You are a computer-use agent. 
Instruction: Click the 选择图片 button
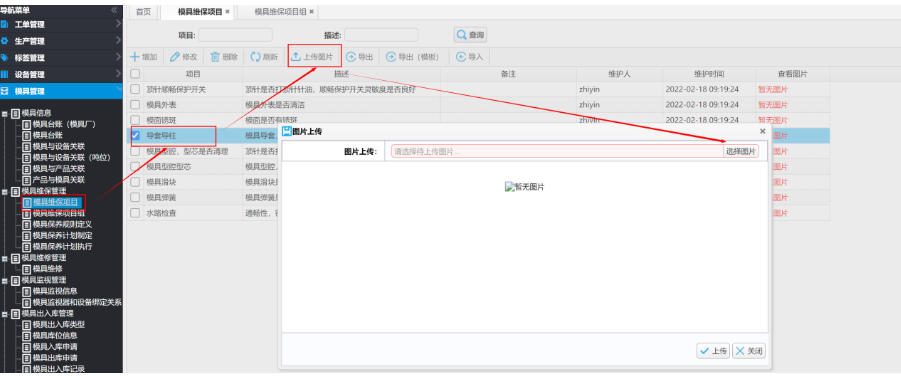coord(741,151)
